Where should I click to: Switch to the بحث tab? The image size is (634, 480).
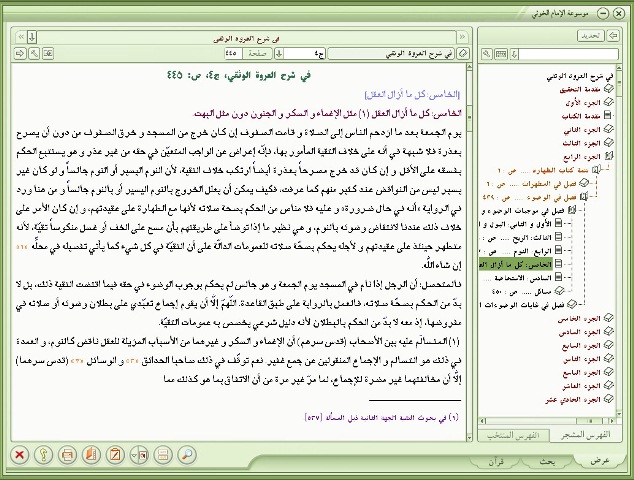(548, 461)
